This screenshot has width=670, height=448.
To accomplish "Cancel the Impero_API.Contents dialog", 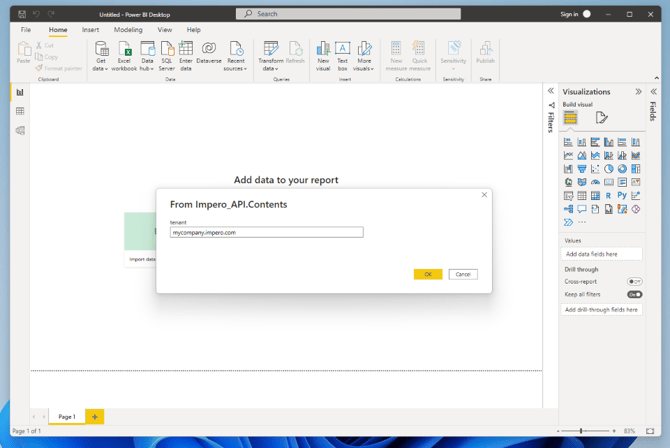I will tap(462, 274).
